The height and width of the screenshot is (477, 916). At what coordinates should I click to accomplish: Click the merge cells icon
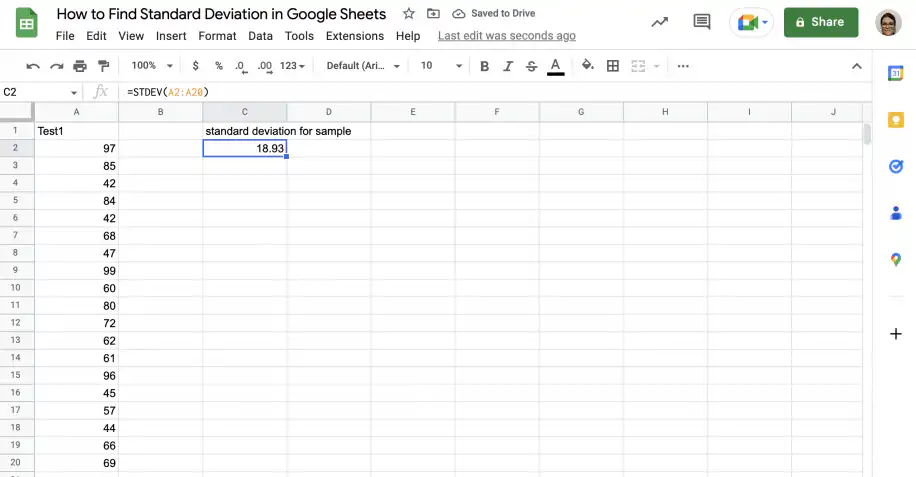coord(638,66)
